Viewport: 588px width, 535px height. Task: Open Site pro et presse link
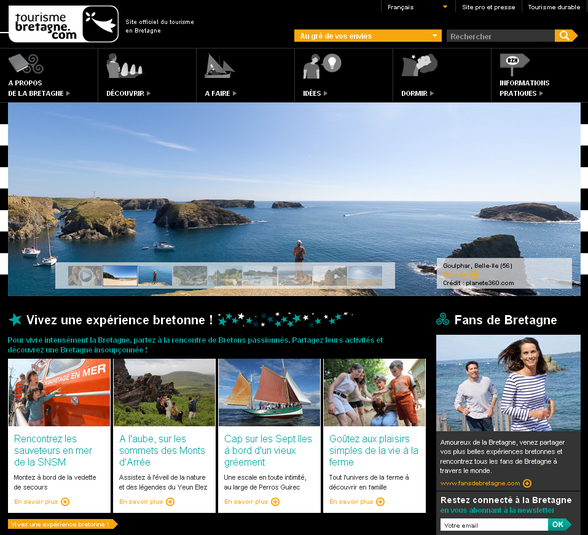click(488, 7)
